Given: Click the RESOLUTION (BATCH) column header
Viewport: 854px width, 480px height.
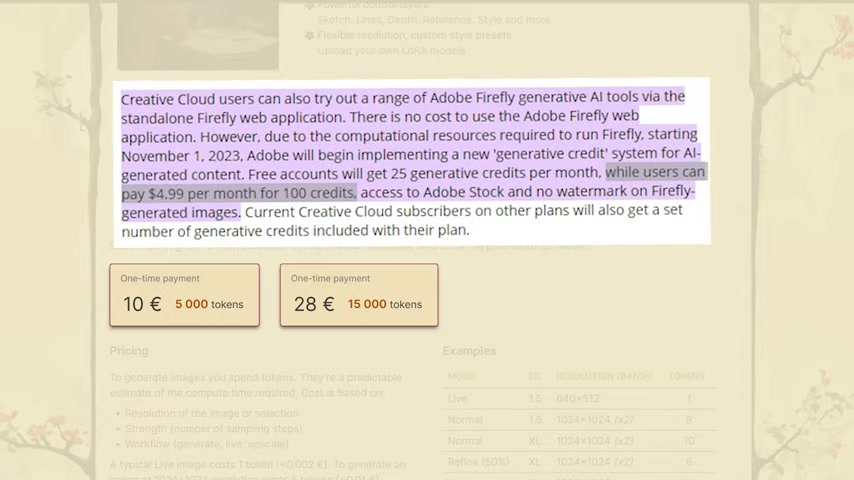Looking at the screenshot, I should point(605,376).
